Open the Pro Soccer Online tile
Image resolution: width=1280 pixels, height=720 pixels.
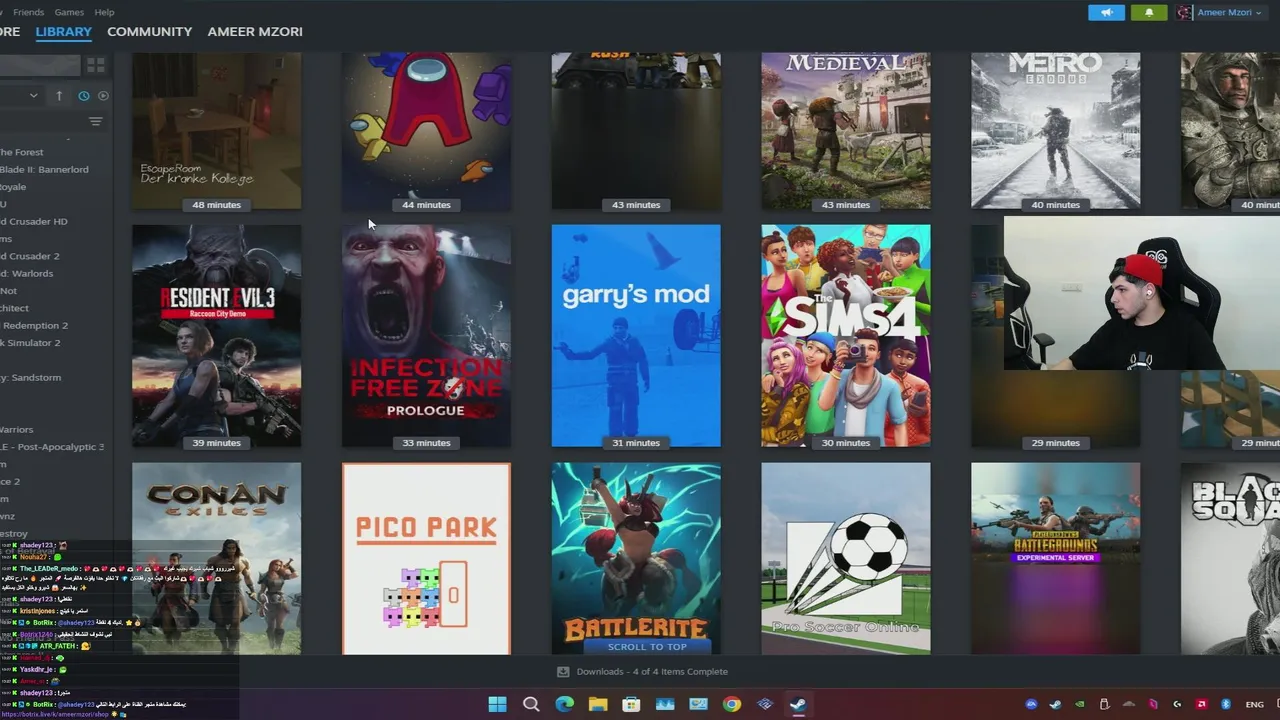coord(845,558)
